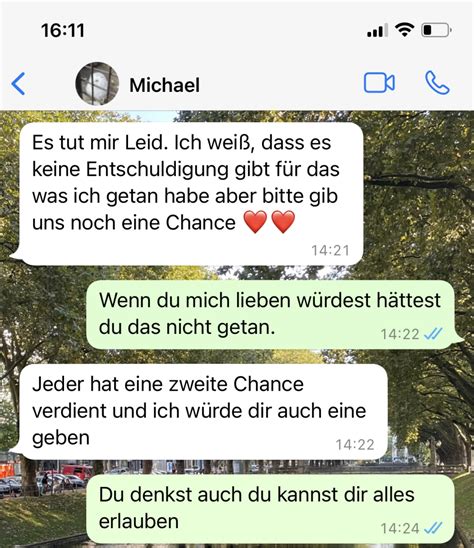474x548 pixels.
Task: Start a video call with Michael
Action: [379, 83]
